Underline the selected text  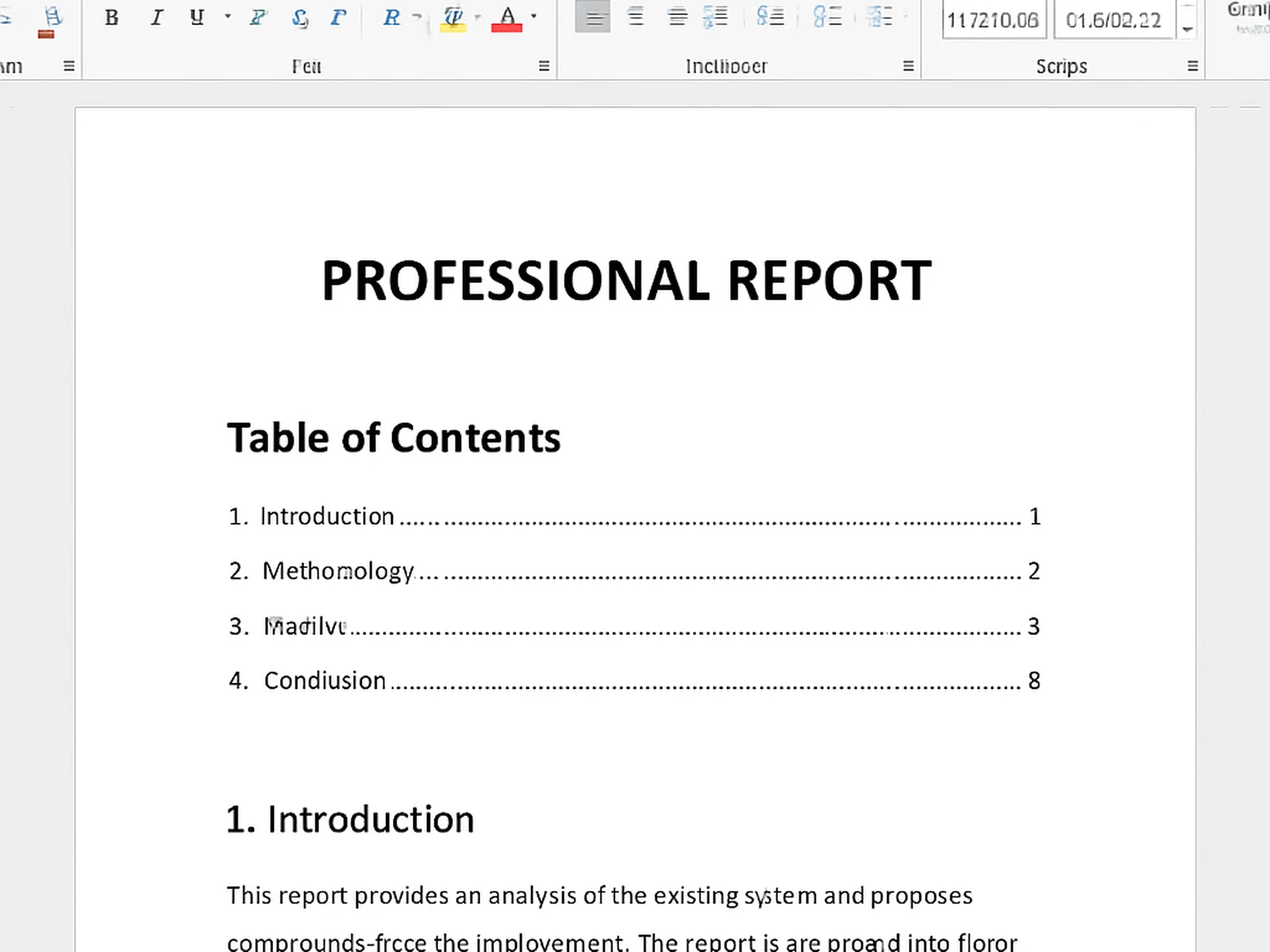coord(196,17)
